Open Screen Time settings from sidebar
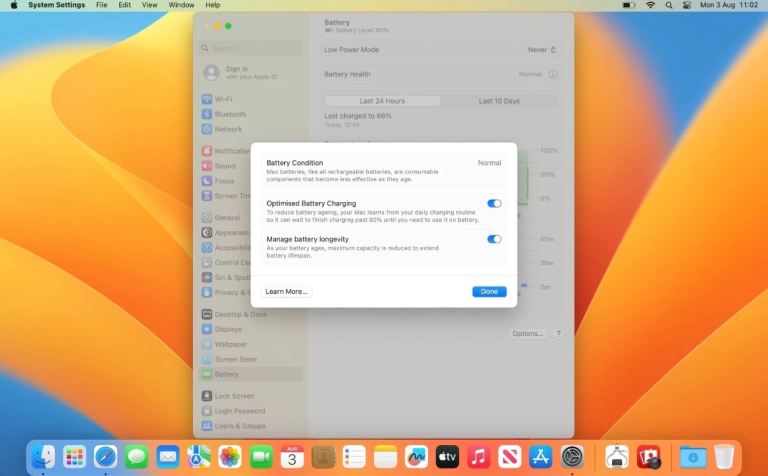Viewport: 768px width, 476px height. click(226, 196)
